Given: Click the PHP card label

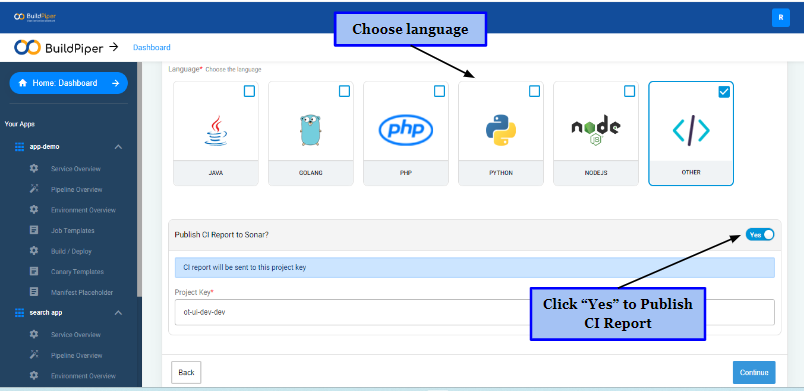Looking at the screenshot, I should click(x=406, y=173).
